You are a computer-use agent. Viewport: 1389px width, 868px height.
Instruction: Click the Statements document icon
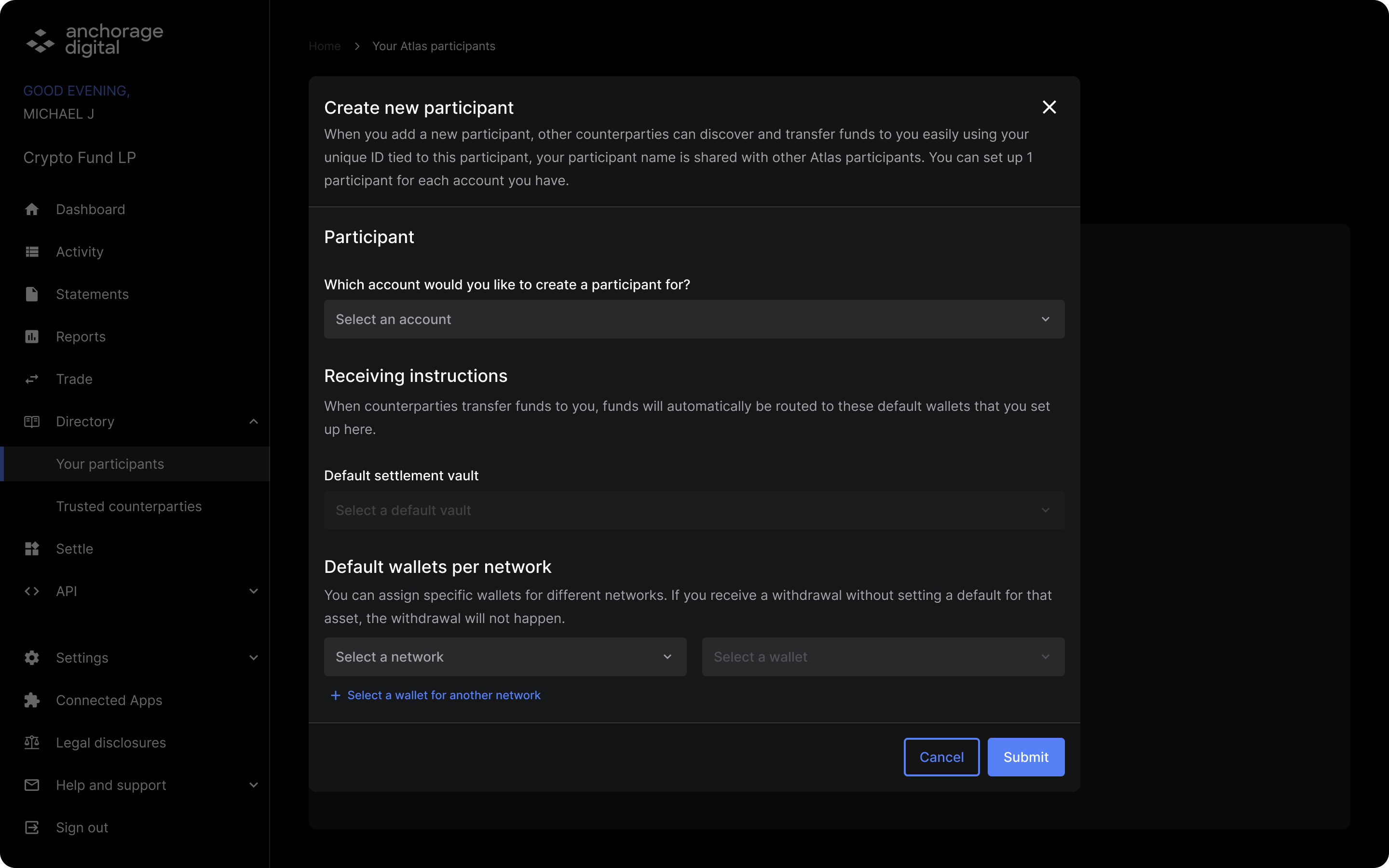(32, 295)
